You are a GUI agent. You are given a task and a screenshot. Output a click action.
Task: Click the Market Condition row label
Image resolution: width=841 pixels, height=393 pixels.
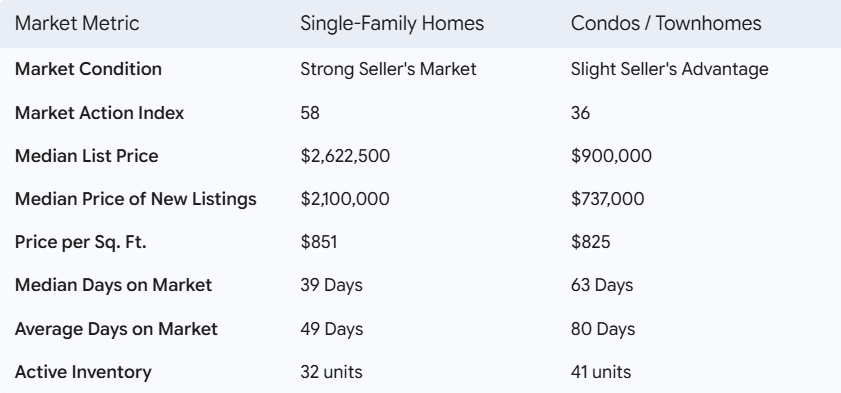coord(88,69)
